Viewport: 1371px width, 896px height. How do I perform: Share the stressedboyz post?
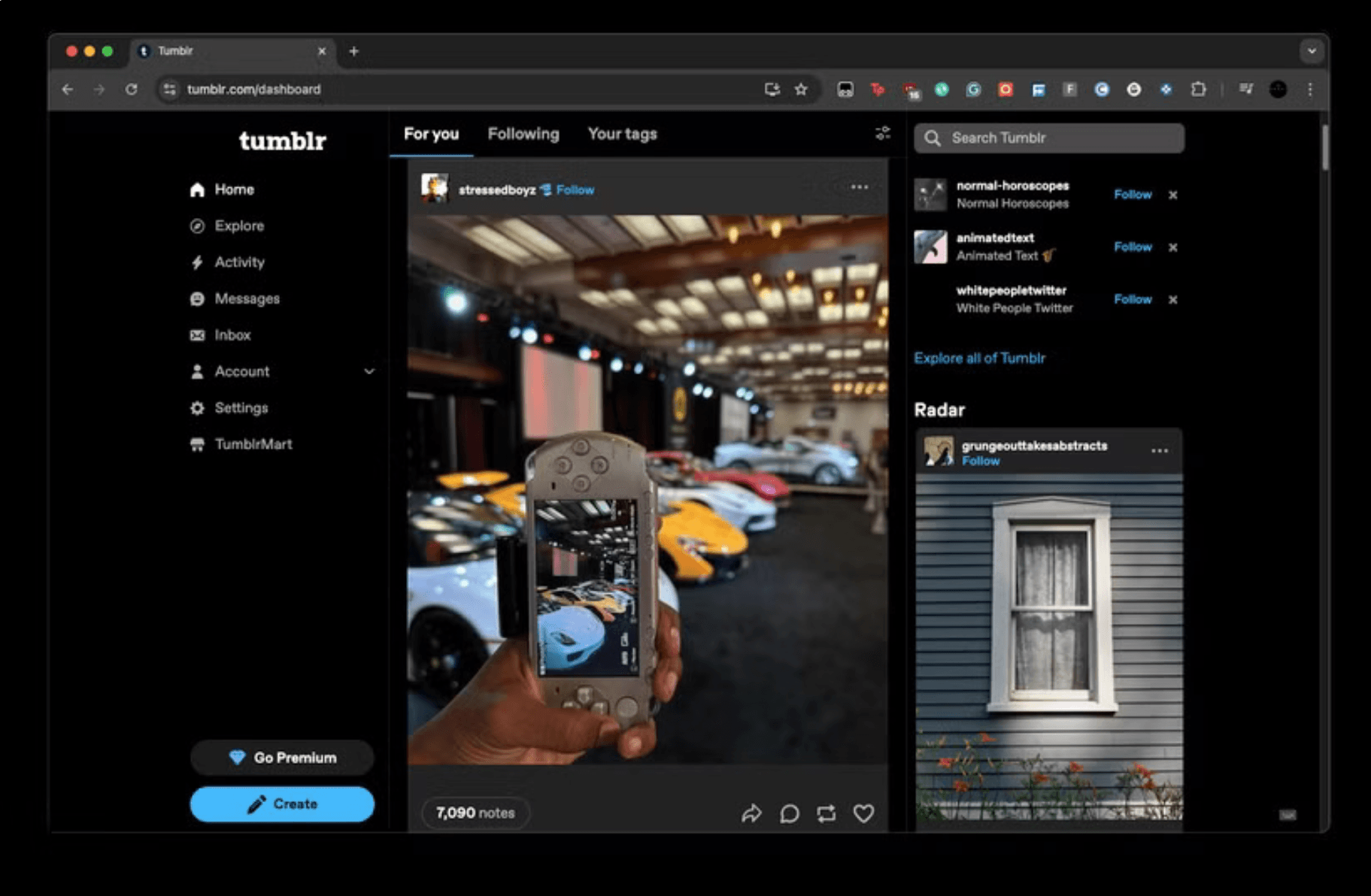tap(751, 813)
